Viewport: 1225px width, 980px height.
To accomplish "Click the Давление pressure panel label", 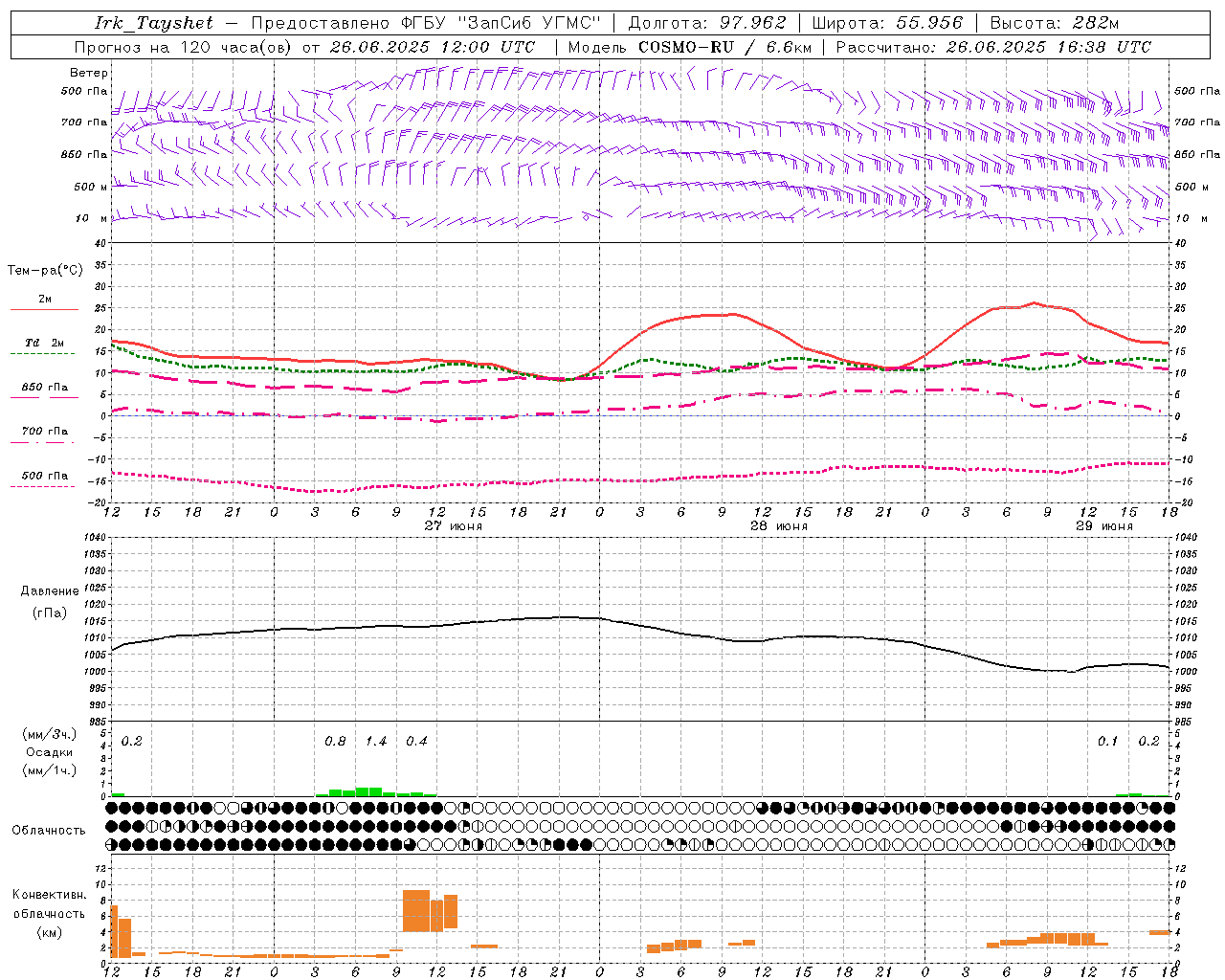I will click(x=50, y=591).
